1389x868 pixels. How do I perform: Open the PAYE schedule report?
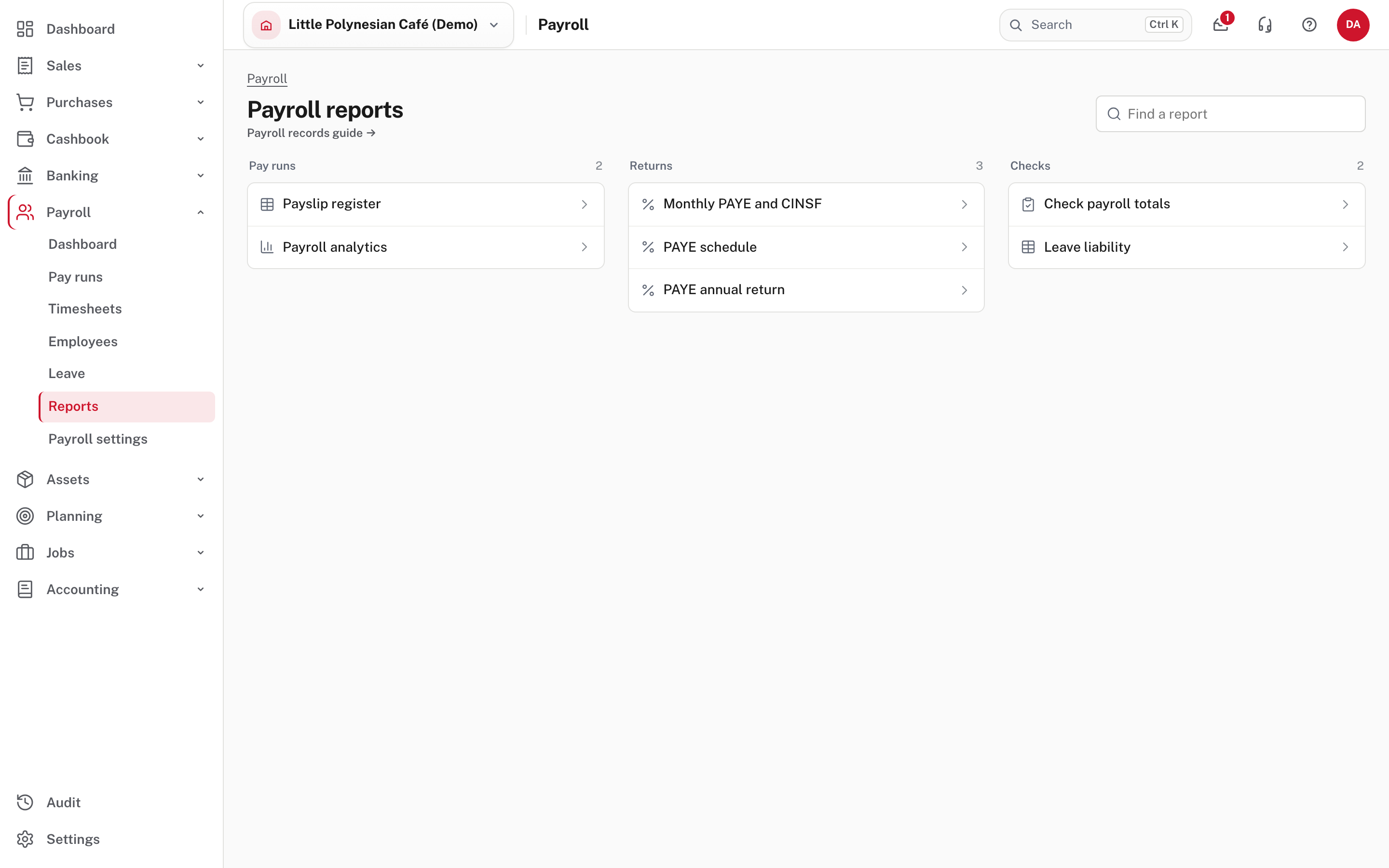point(806,247)
